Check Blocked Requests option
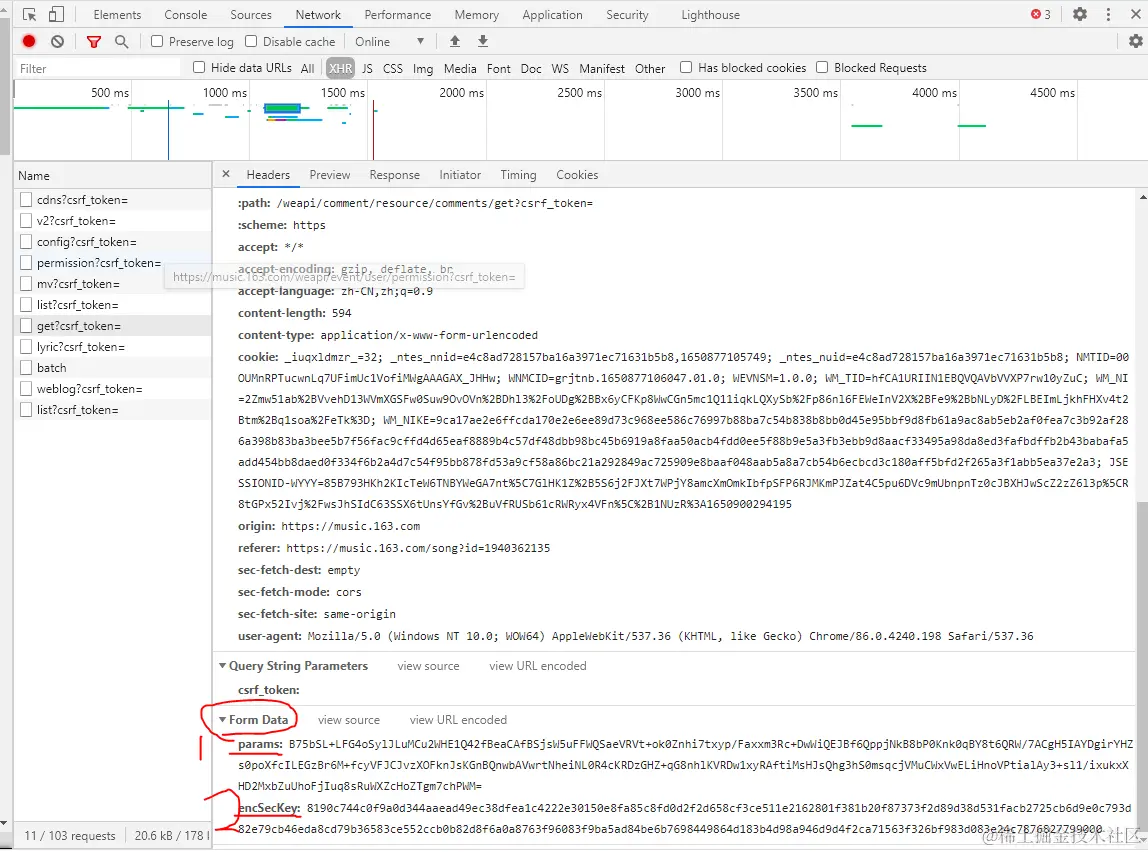1148x852 pixels. [x=822, y=67]
